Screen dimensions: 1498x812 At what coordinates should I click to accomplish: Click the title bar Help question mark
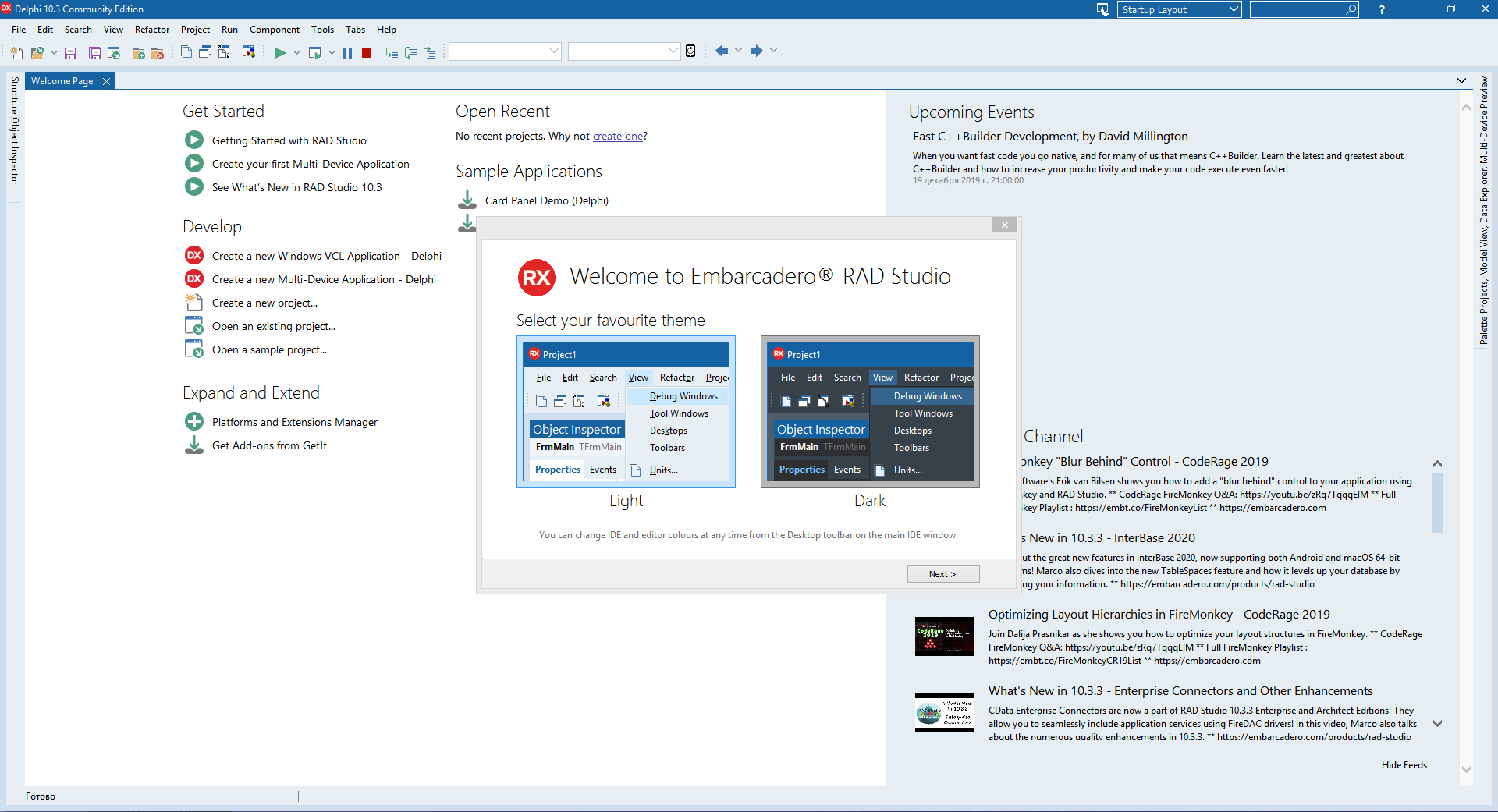[x=1382, y=9]
